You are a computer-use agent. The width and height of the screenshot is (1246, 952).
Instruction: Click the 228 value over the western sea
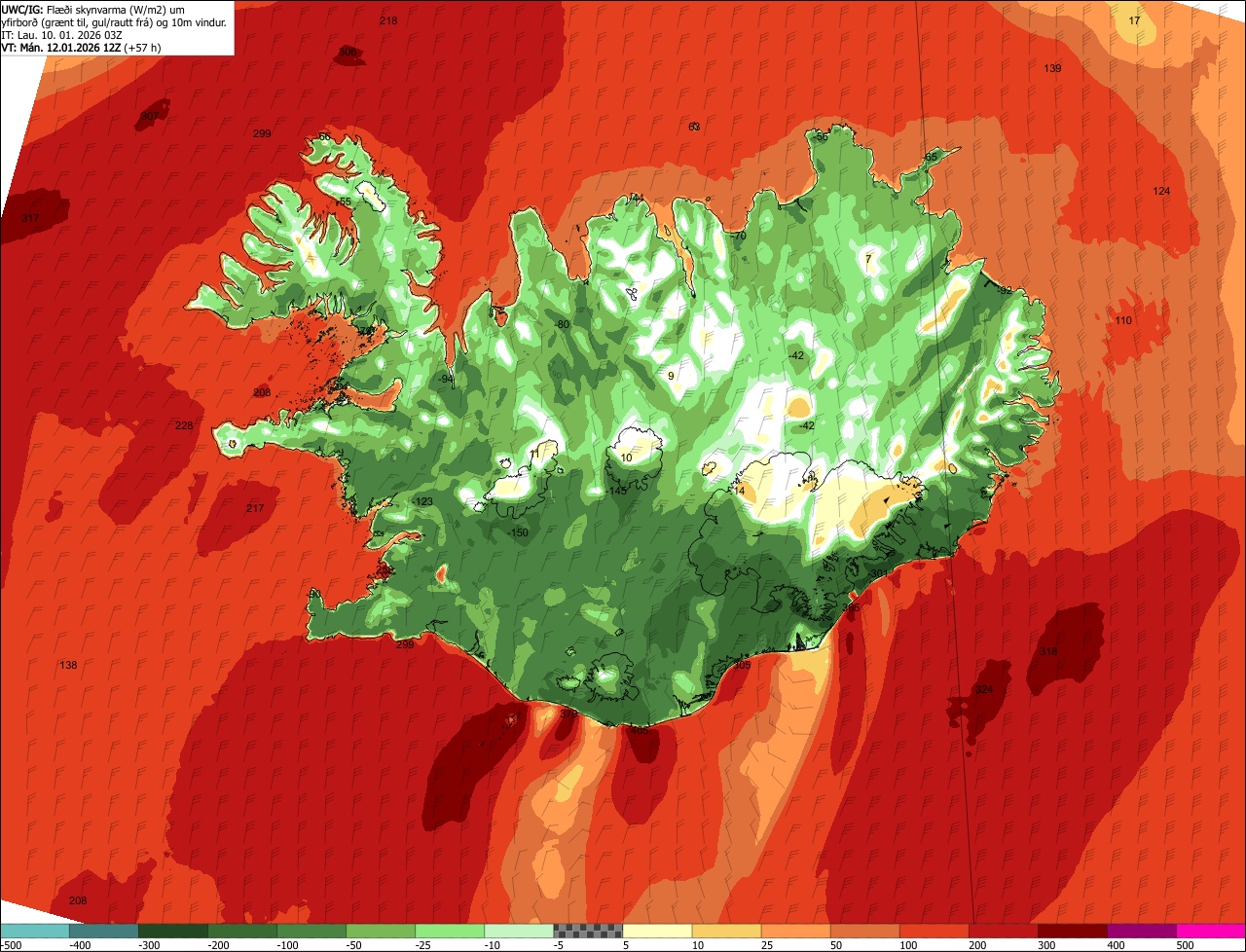(184, 425)
